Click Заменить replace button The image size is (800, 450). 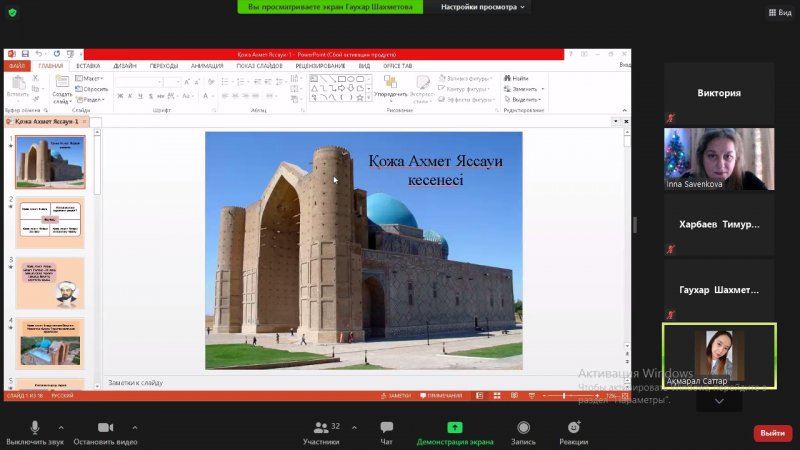coord(523,89)
